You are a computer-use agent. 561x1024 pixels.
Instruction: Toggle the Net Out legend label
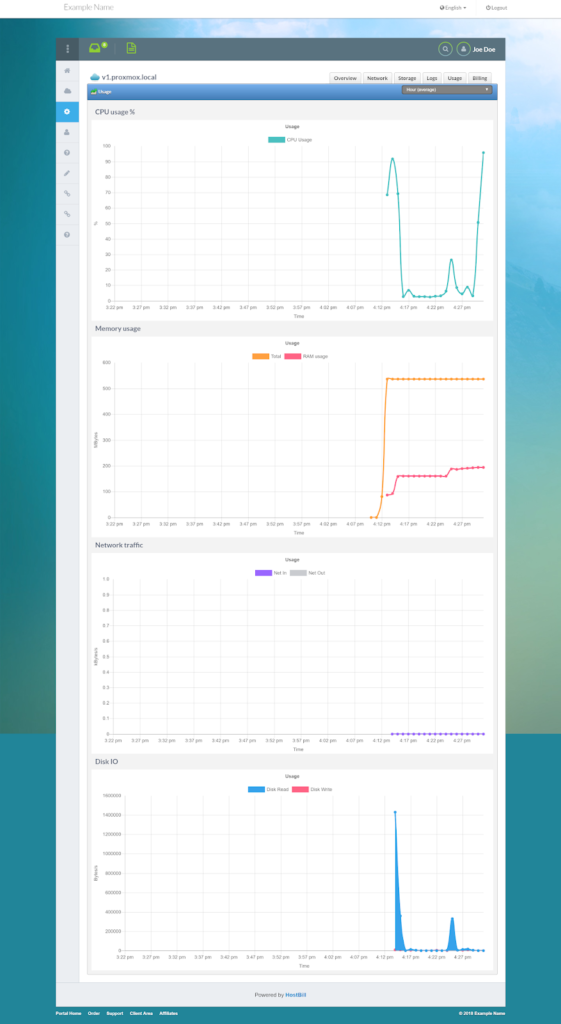click(x=317, y=573)
